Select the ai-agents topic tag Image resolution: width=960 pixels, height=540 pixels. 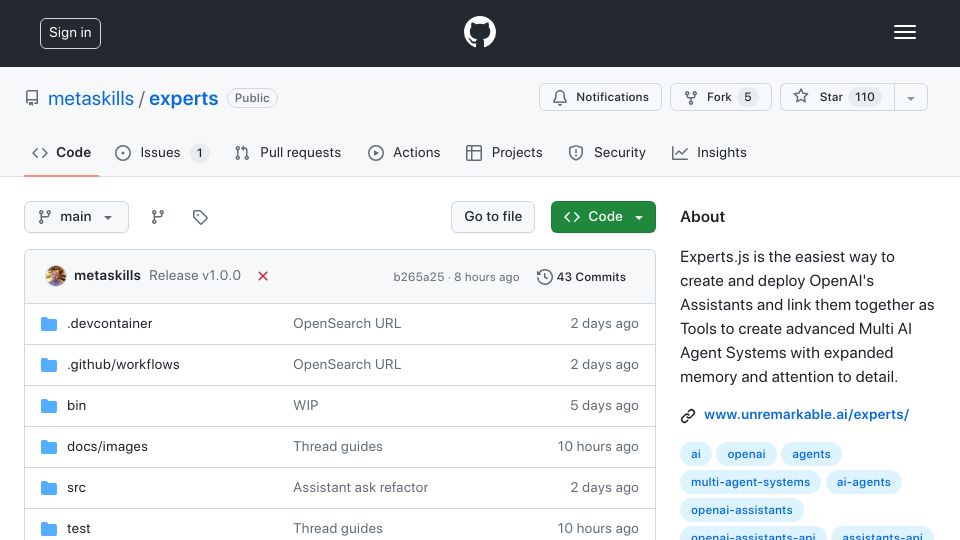click(x=864, y=482)
